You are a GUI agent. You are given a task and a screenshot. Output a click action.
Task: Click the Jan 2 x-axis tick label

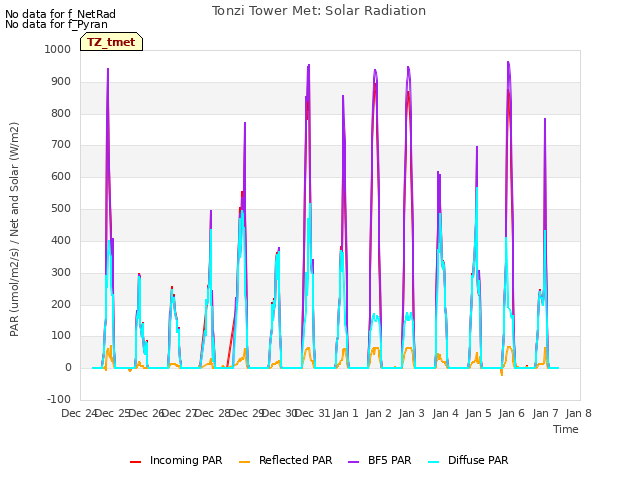(x=379, y=413)
